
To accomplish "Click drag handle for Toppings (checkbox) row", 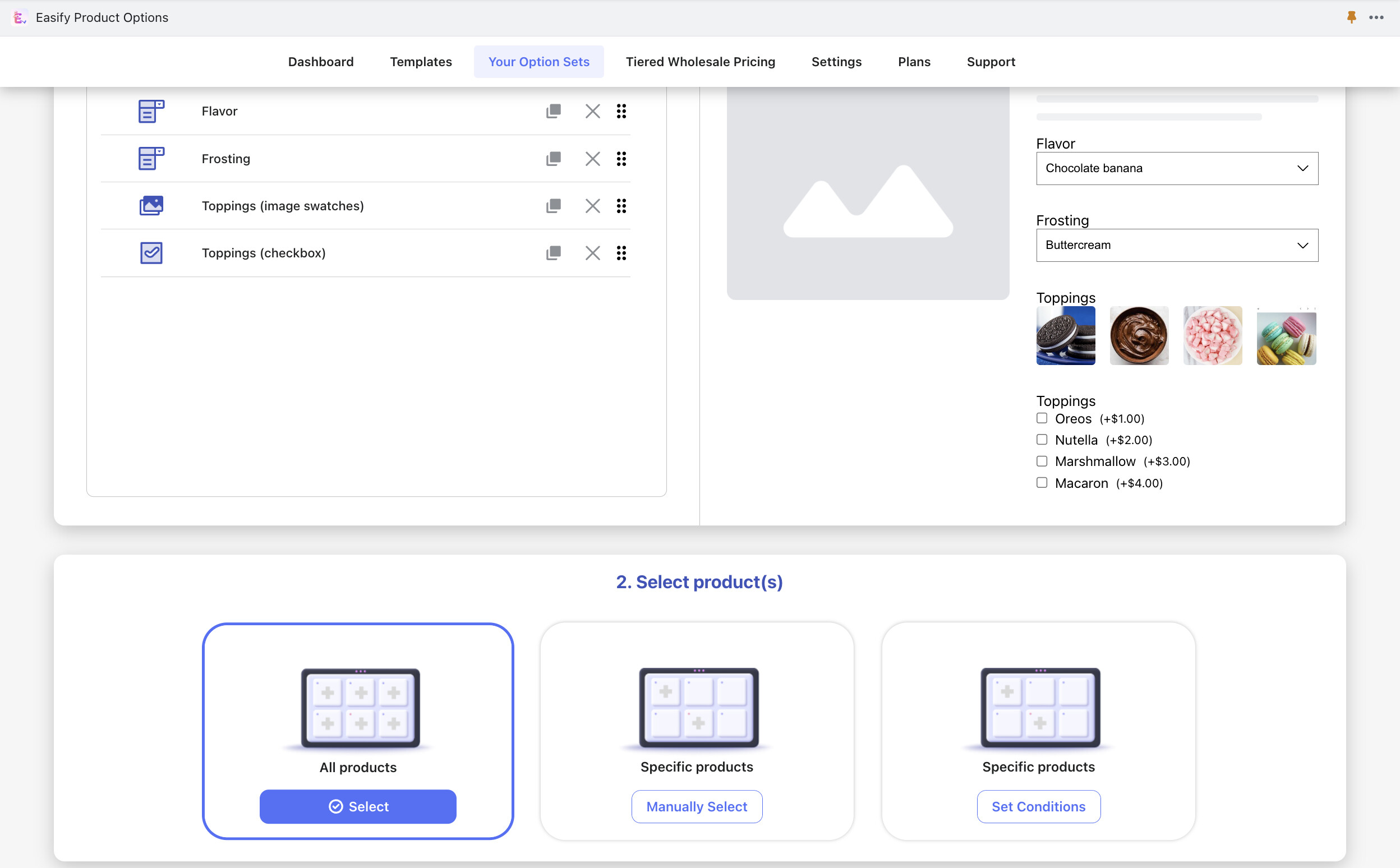I will [621, 253].
